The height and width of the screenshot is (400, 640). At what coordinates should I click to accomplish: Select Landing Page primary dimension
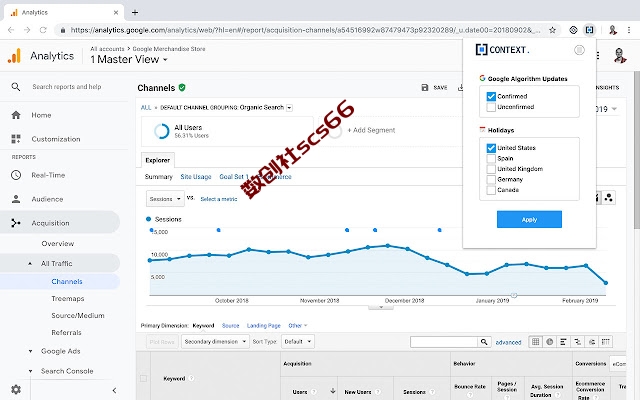(x=264, y=326)
